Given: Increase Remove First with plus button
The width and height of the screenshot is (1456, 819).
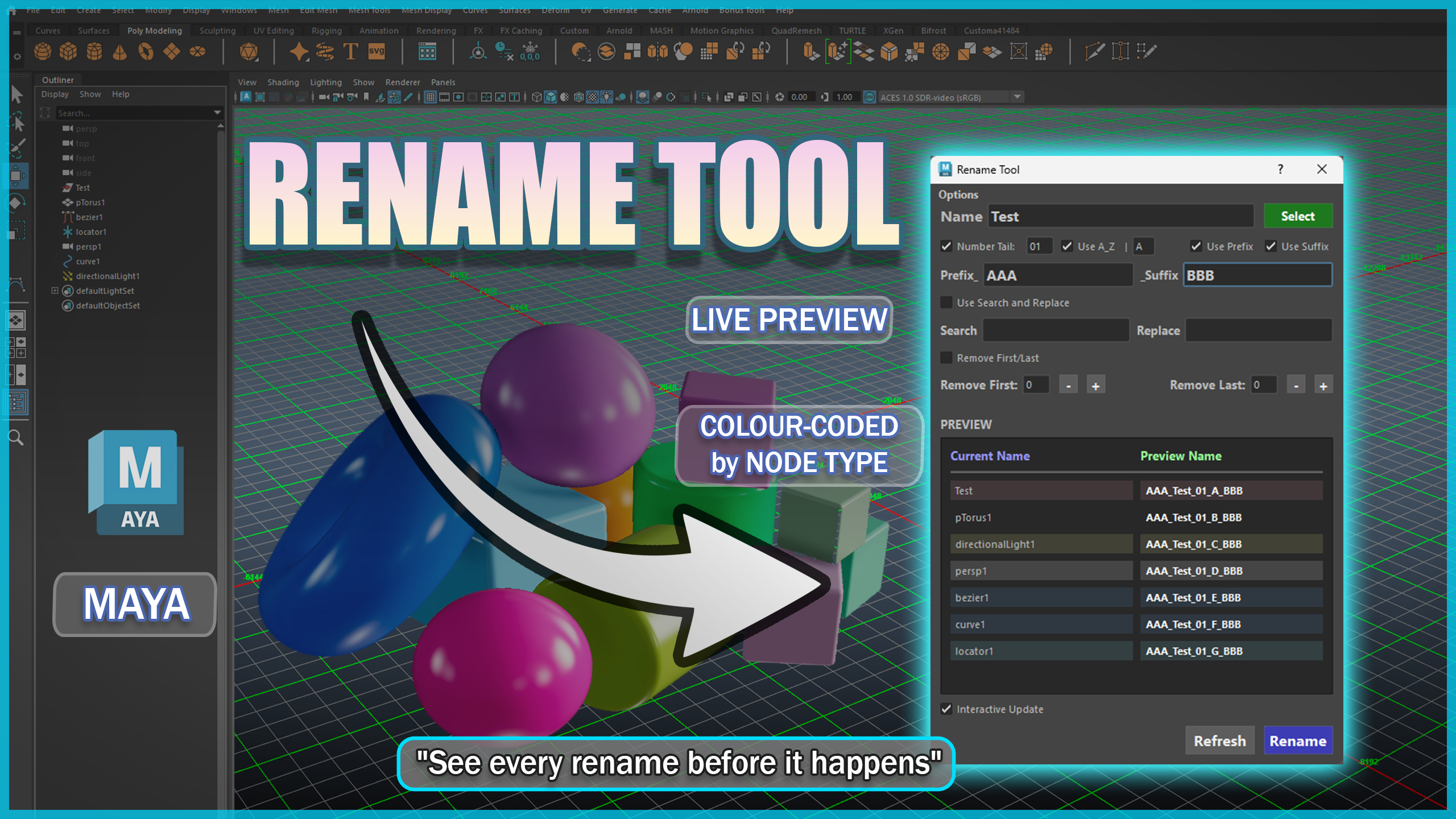Looking at the screenshot, I should [x=1095, y=386].
